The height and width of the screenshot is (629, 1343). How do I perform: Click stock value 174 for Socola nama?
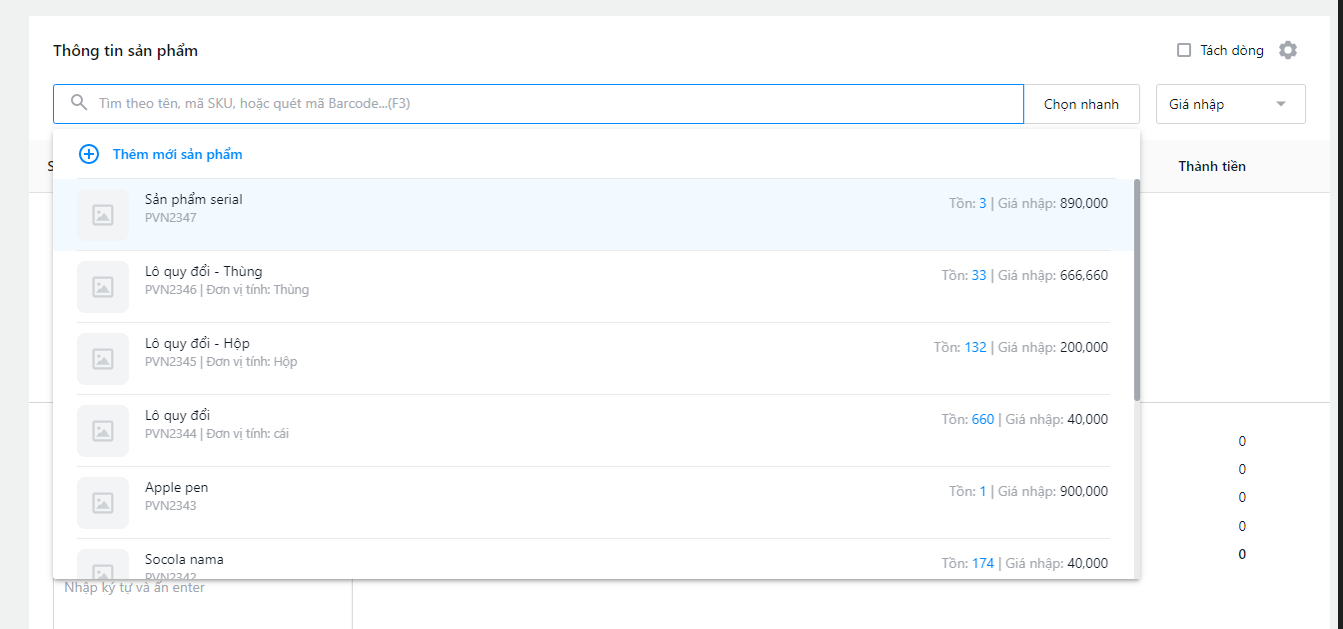[983, 563]
